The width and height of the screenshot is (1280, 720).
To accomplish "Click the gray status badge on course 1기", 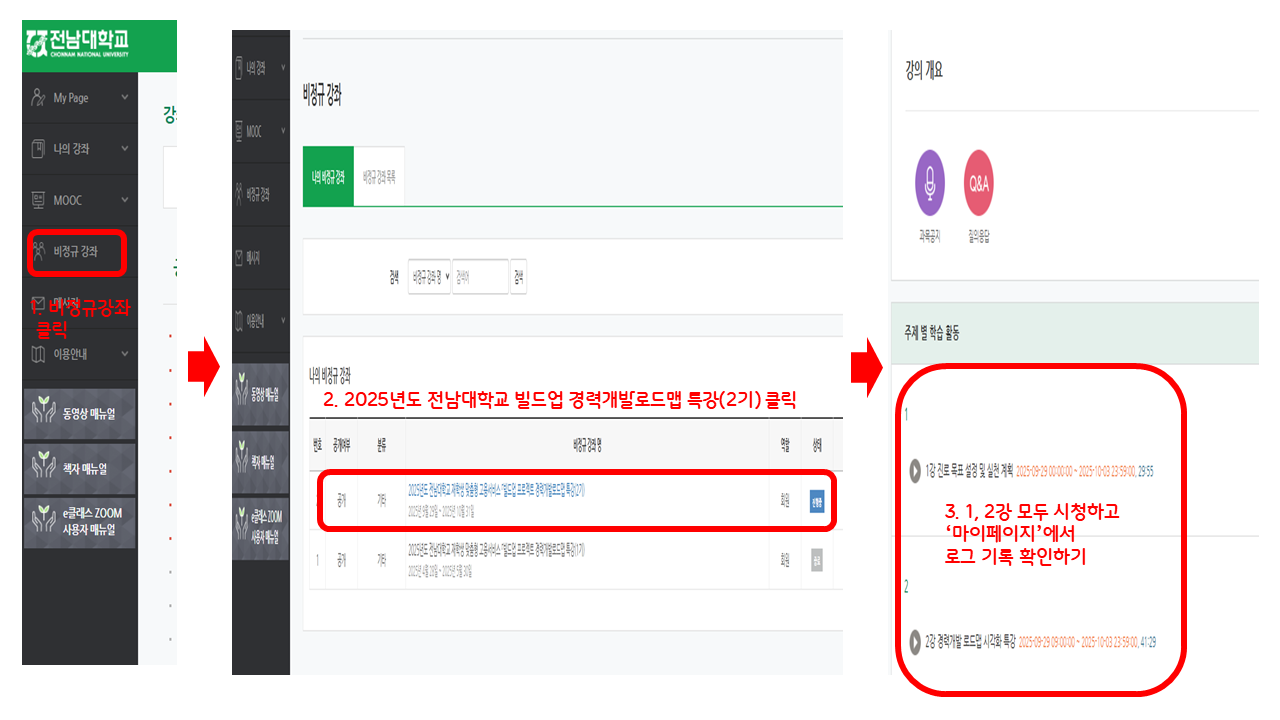I will pyautogui.click(x=817, y=560).
